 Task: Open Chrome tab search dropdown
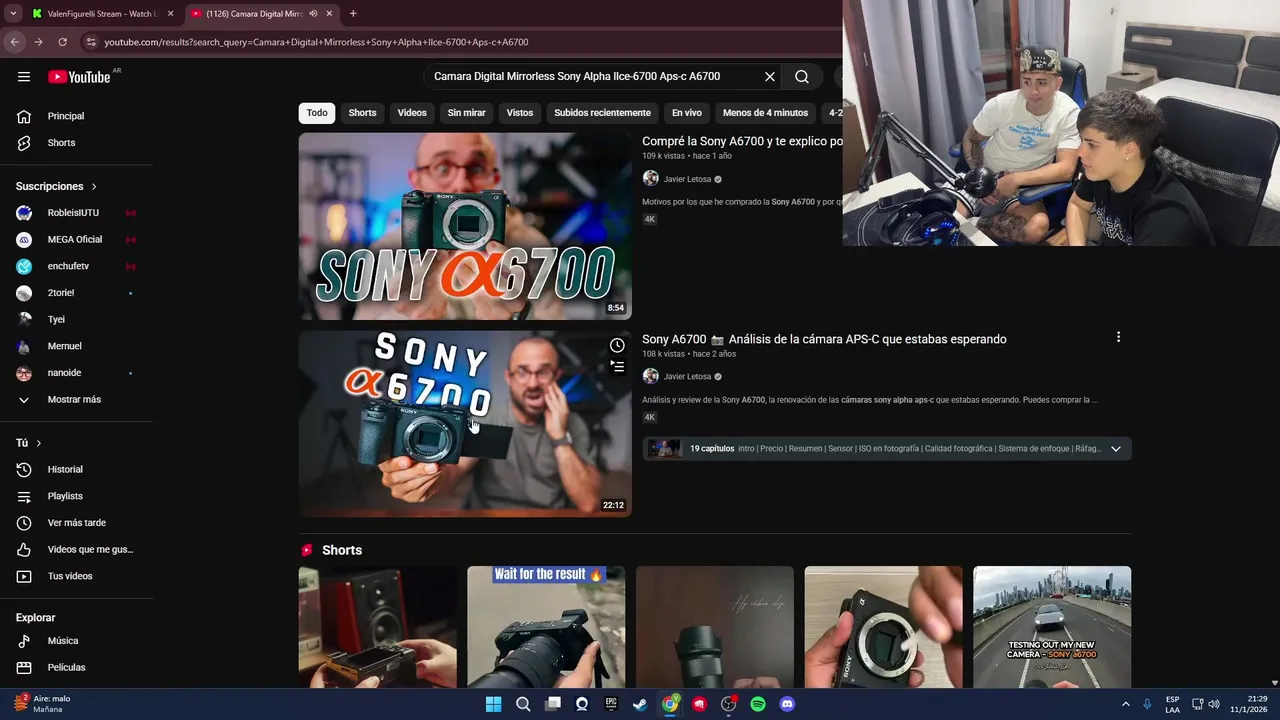click(x=13, y=14)
